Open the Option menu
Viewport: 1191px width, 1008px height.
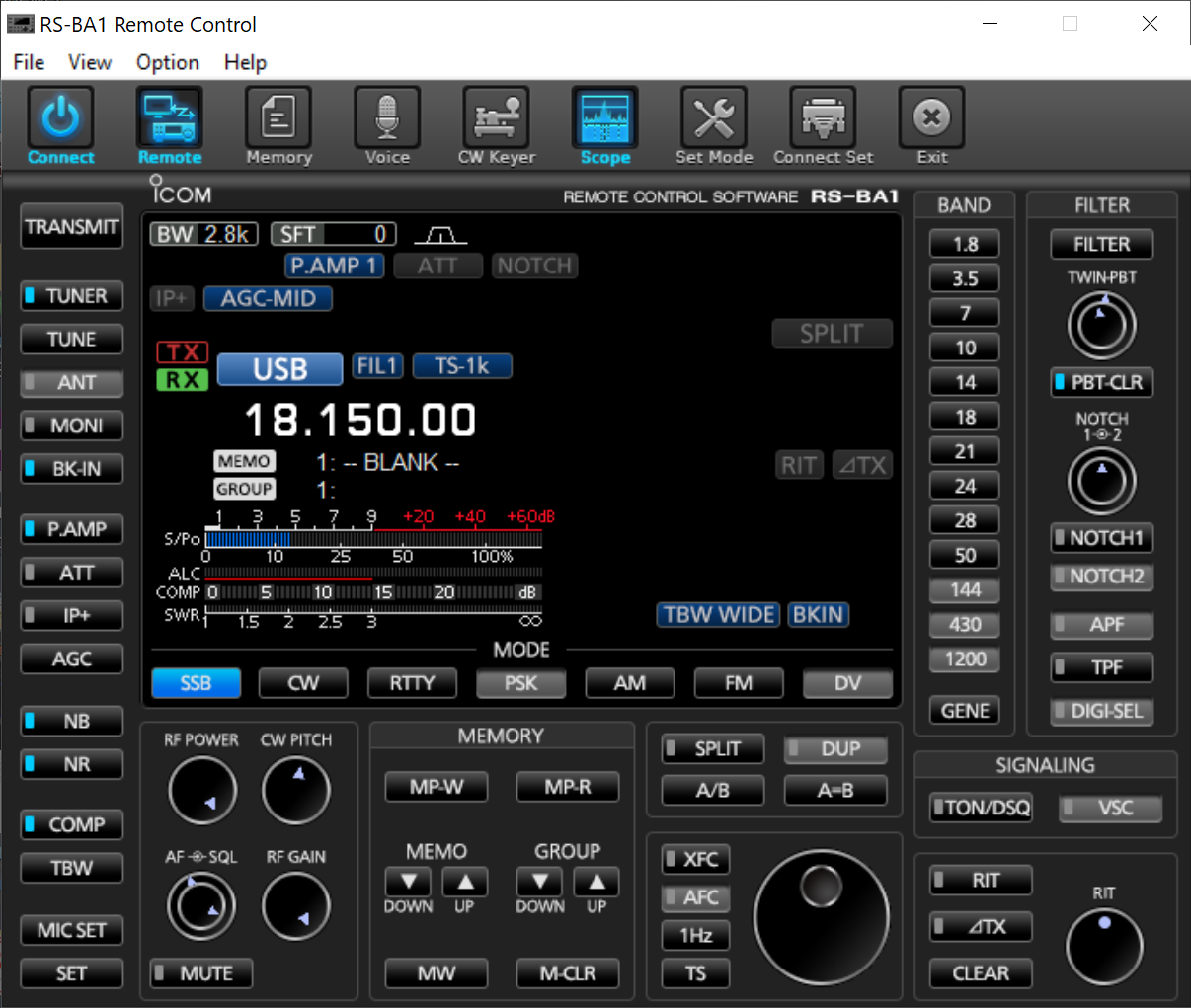pyautogui.click(x=167, y=62)
